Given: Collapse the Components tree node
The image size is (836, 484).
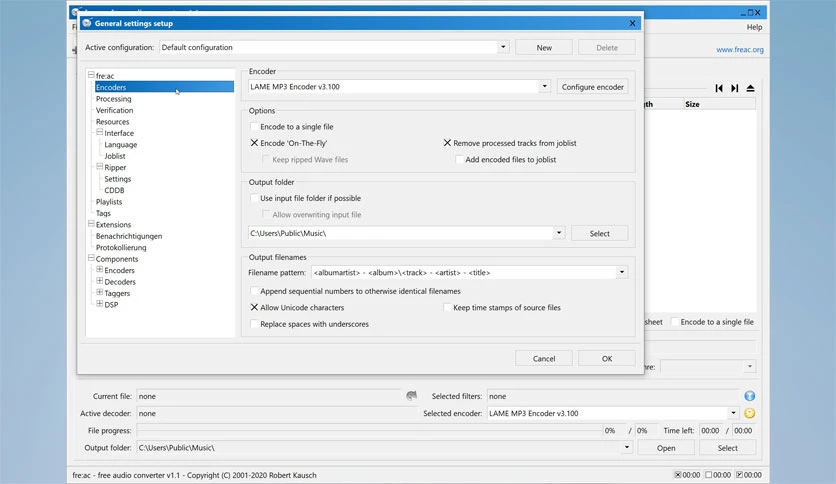Looking at the screenshot, I should pos(91,258).
